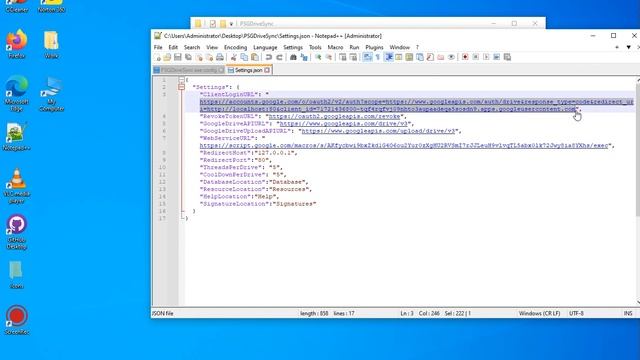Open the Edit menu
This screenshot has height=360, width=640.
(173, 47)
